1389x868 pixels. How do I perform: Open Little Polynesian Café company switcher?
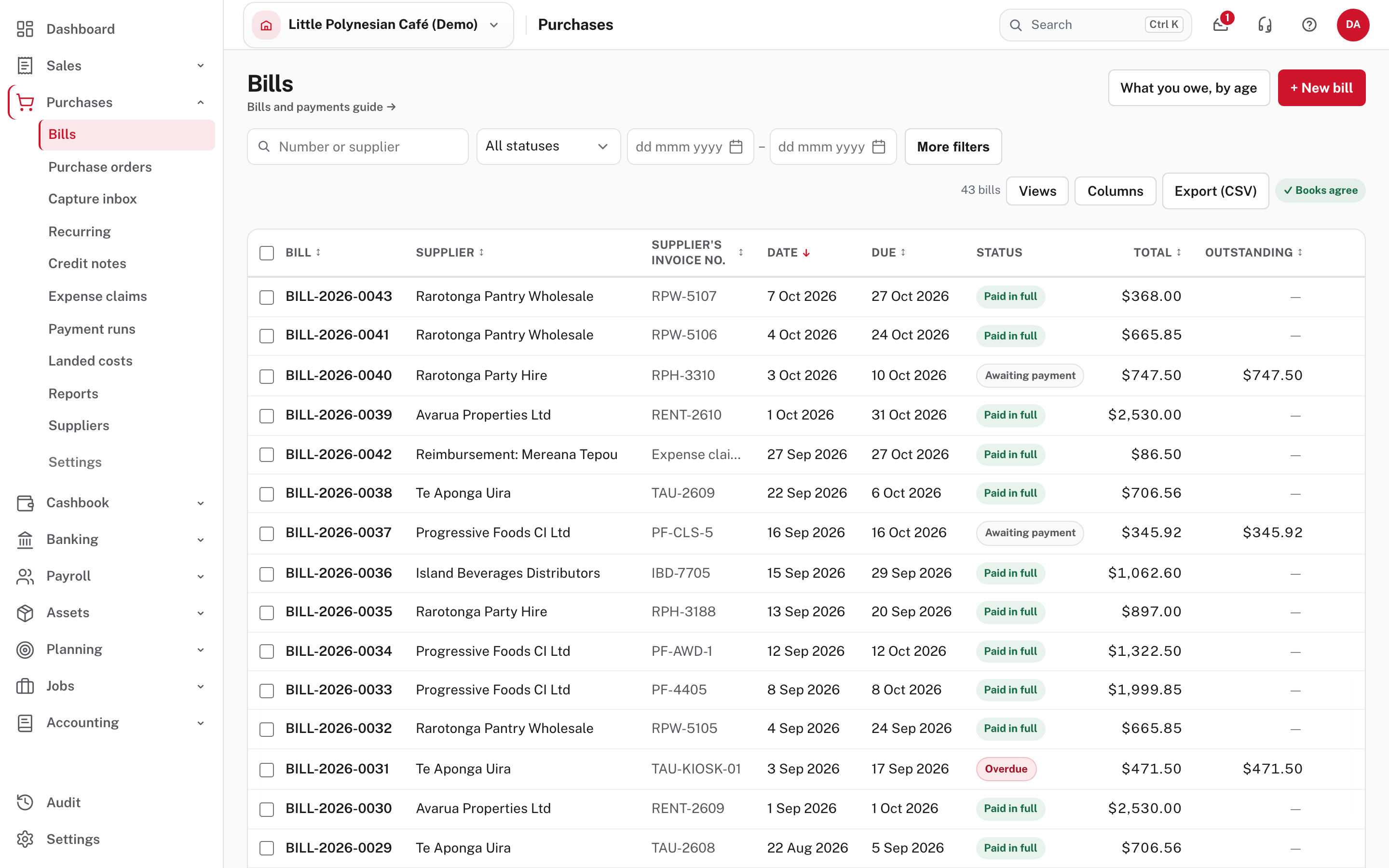click(378, 25)
